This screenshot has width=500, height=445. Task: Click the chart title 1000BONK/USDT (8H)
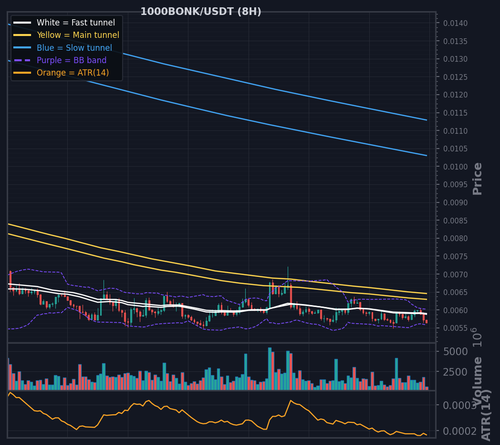point(201,12)
